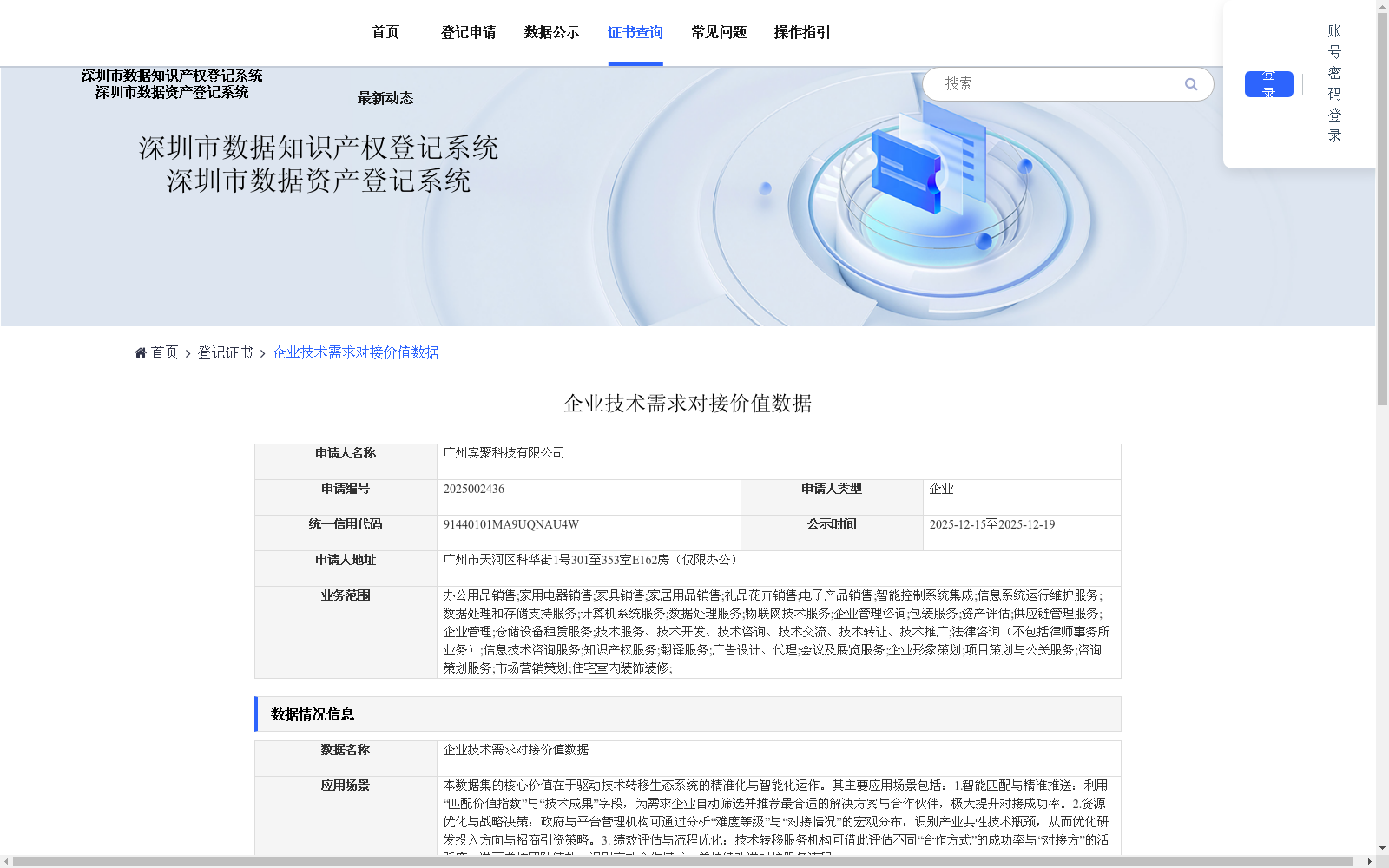Viewport: 1389px width, 868px height.
Task: Go to 登记证书 in the breadcrumb
Action: point(225,352)
